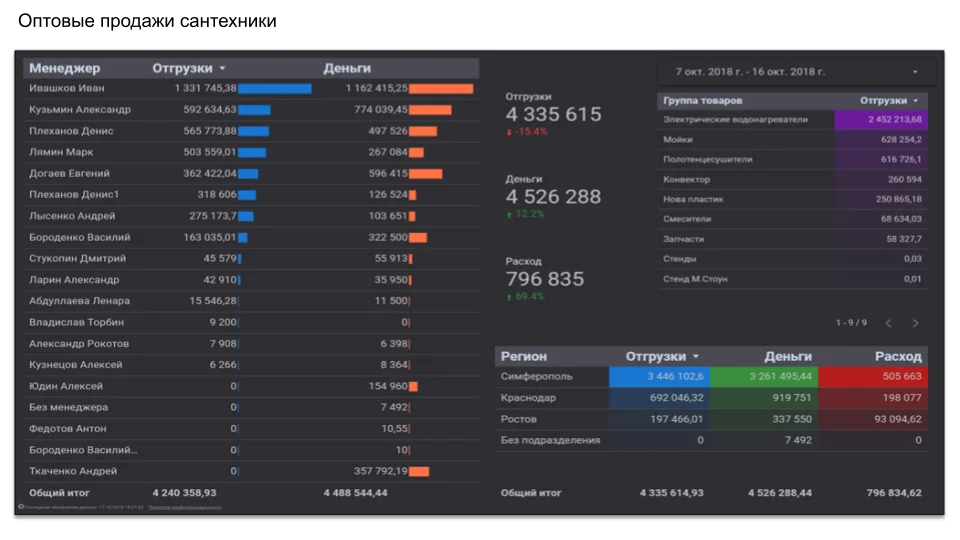Viewport: 960px width, 540px height.
Task: Click the managers total 4 240 358,93
Action: (x=184, y=493)
